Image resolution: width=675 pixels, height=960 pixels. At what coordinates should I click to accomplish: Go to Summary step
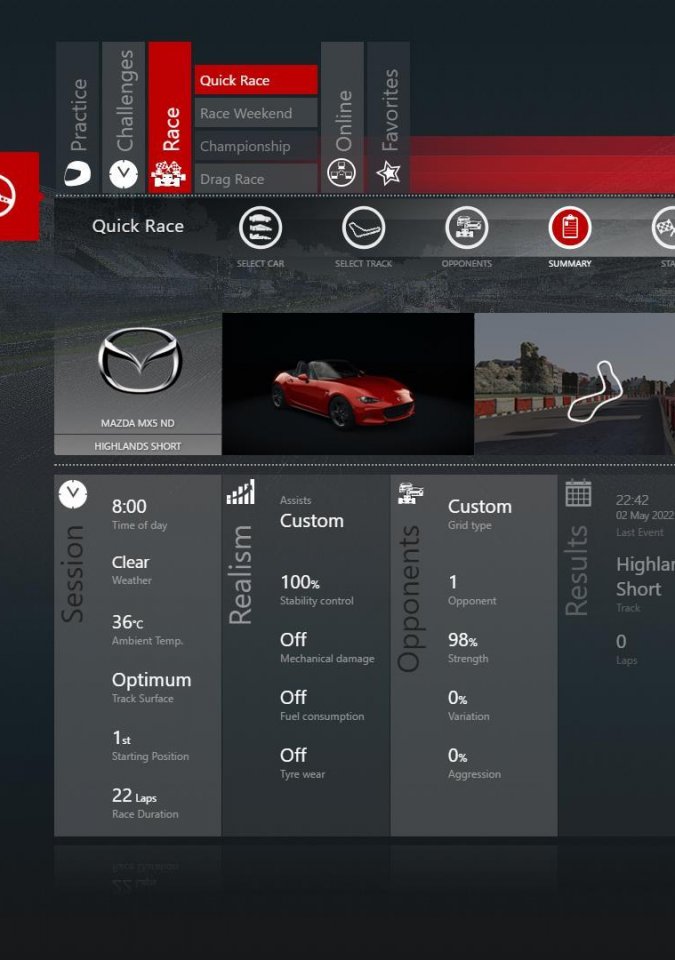(570, 228)
